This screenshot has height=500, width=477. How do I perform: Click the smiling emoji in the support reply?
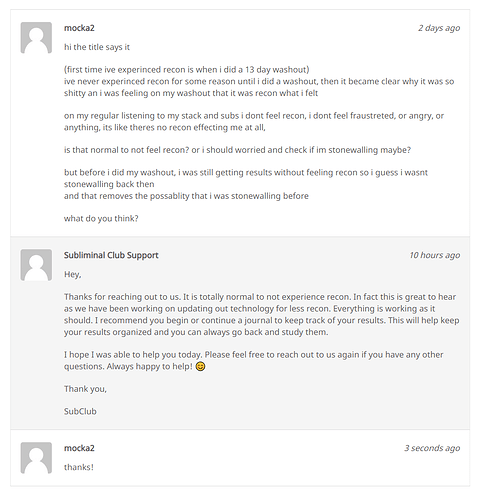[x=200, y=366]
